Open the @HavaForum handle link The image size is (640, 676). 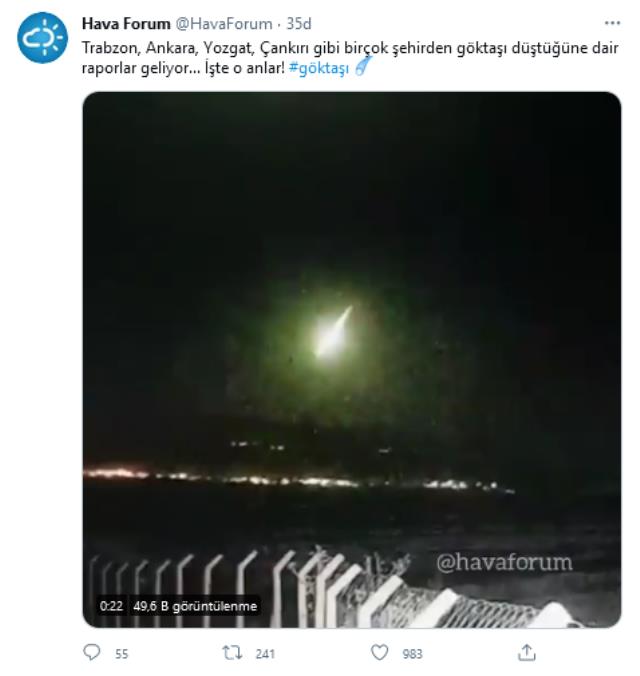click(223, 24)
